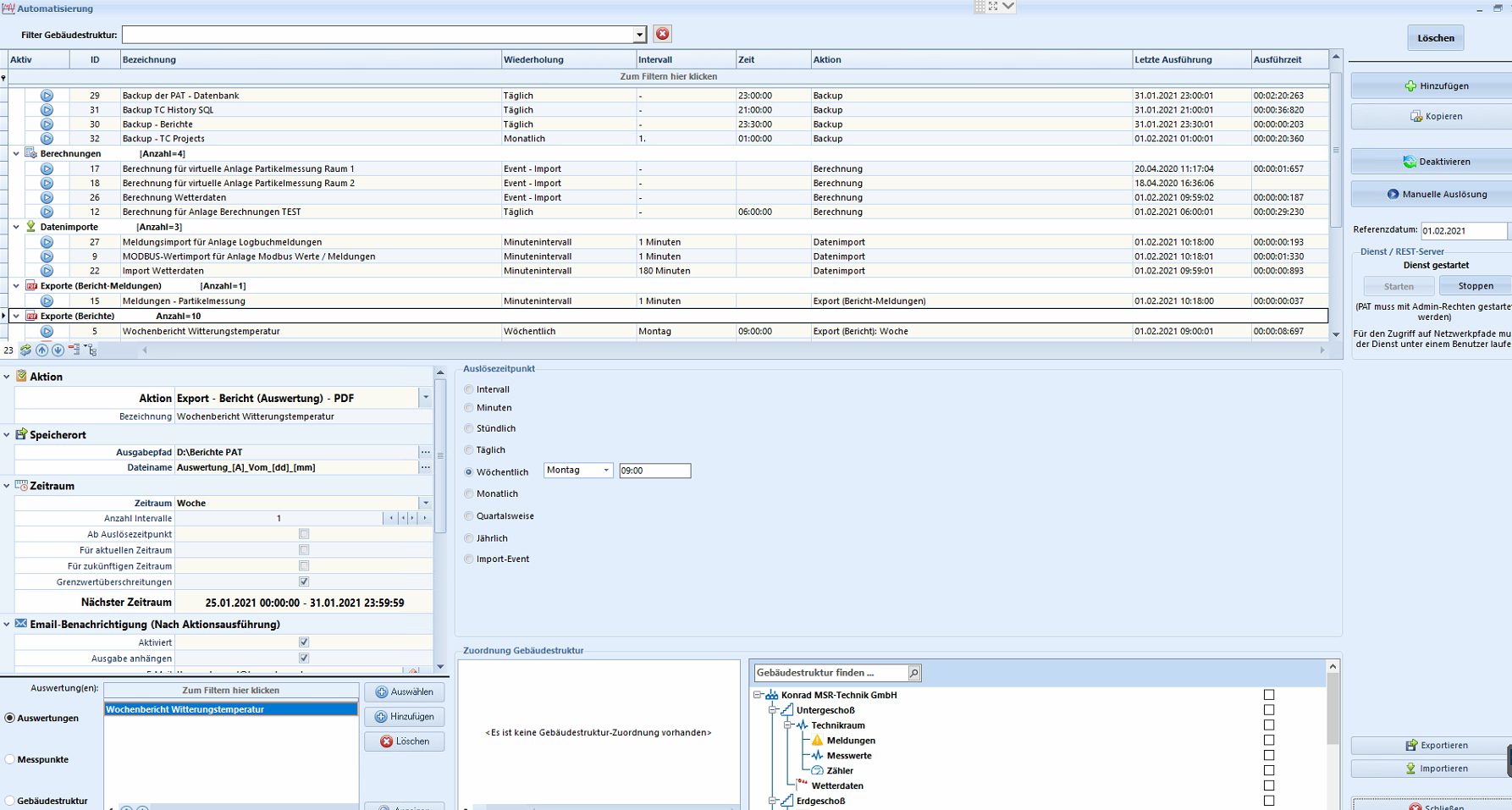
Task: Click the blue down-arrow icon below the table
Action: [58, 350]
